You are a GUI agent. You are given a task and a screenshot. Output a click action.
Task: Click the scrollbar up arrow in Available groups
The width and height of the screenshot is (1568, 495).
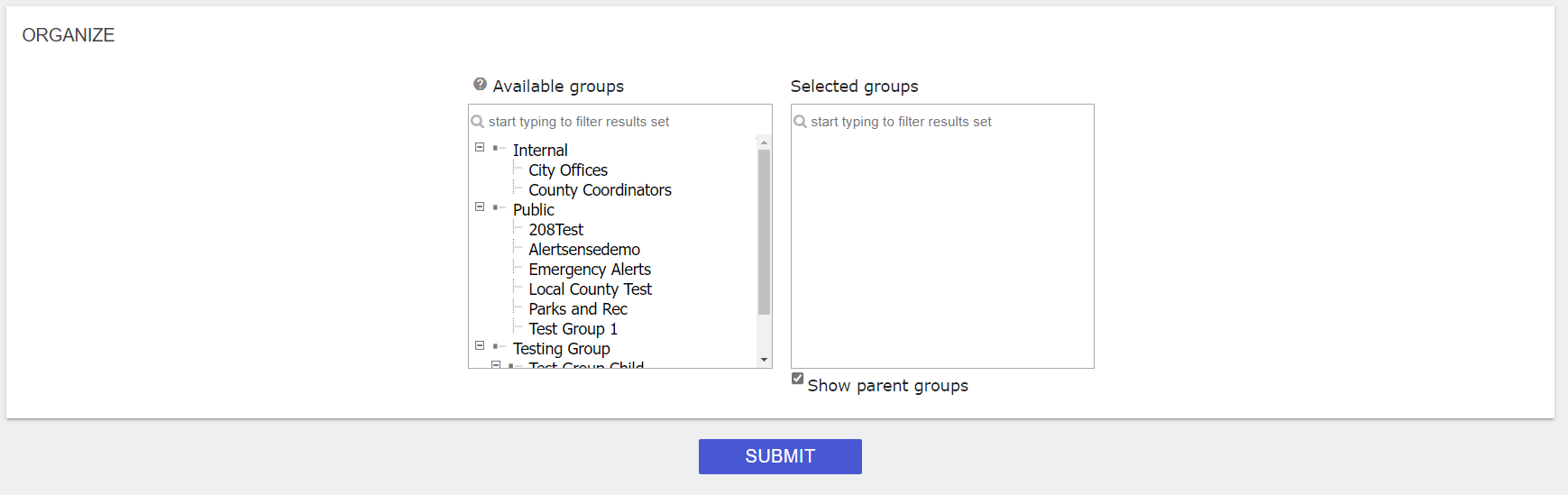[765, 142]
